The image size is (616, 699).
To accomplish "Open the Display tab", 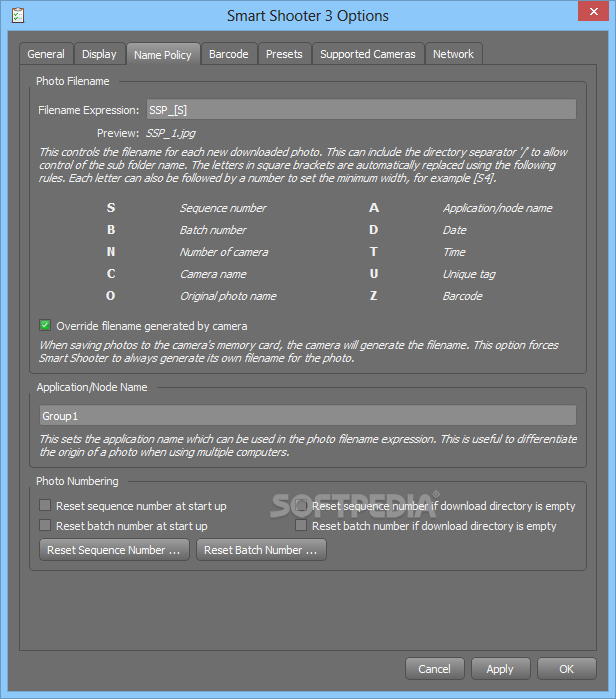I will [x=99, y=54].
